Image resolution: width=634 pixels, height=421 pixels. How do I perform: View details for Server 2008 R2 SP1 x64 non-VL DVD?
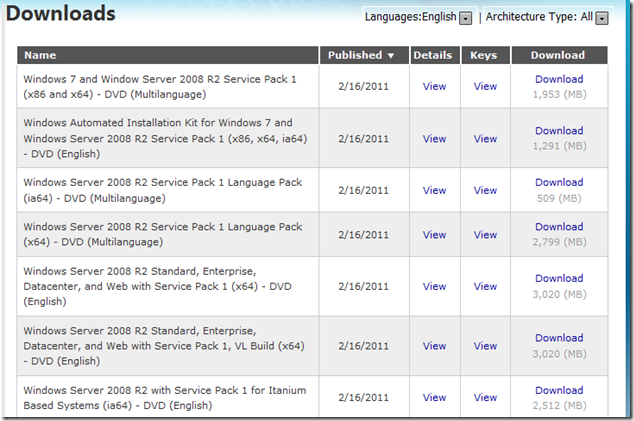click(435, 287)
